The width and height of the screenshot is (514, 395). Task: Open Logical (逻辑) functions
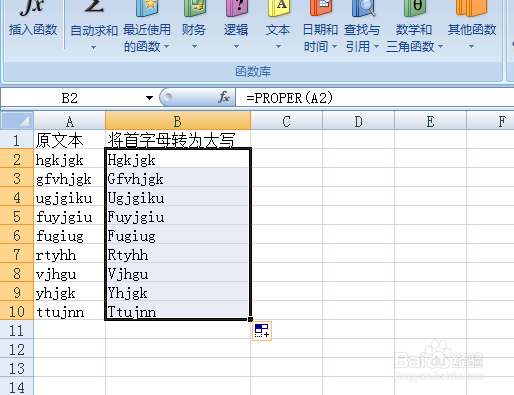coord(236,25)
